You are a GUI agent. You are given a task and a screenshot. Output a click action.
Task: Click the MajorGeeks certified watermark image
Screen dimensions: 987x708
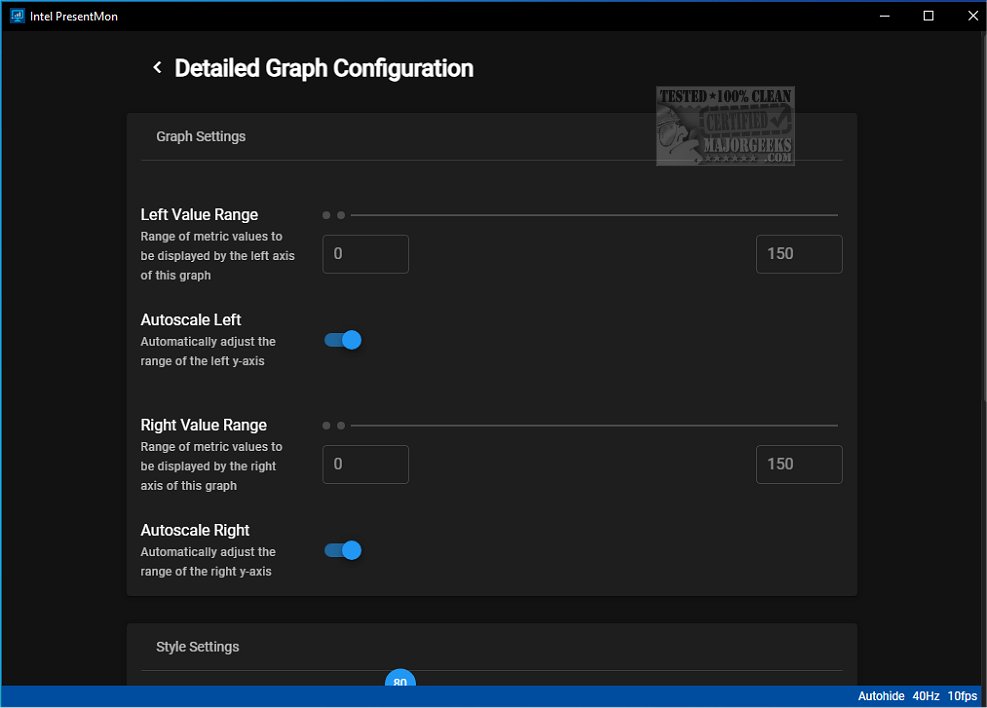point(725,126)
